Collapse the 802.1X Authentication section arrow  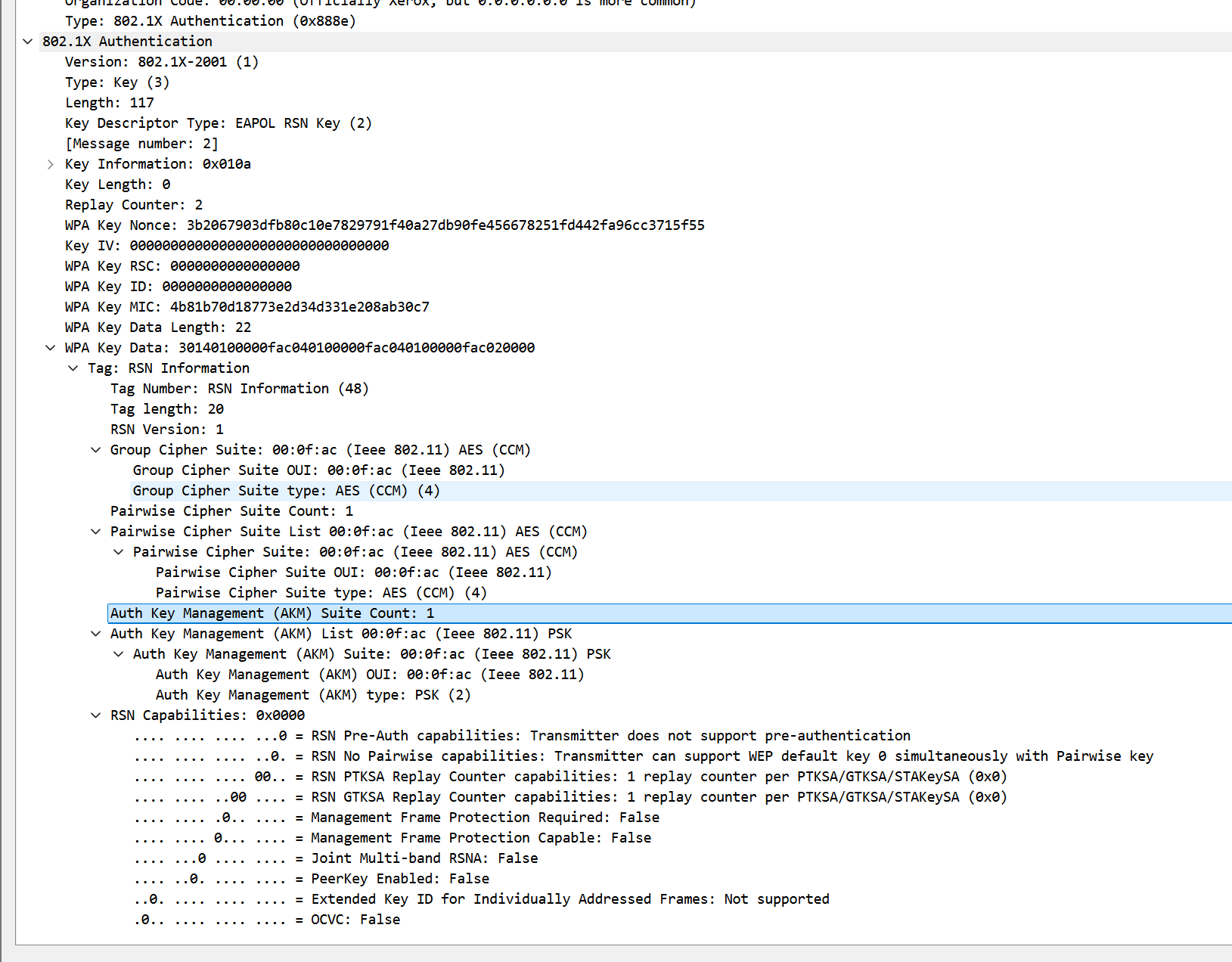click(28, 42)
